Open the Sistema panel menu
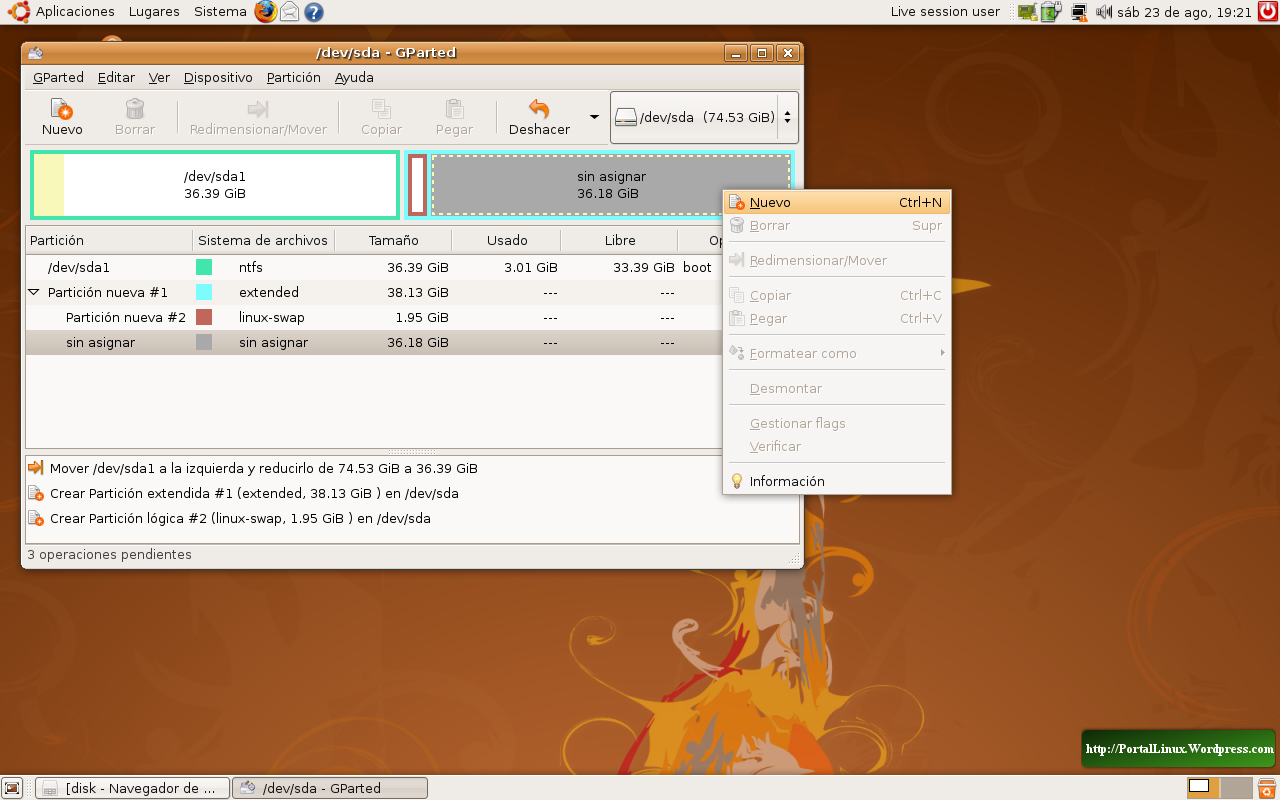Screen dimensions: 1280x800 click(220, 12)
